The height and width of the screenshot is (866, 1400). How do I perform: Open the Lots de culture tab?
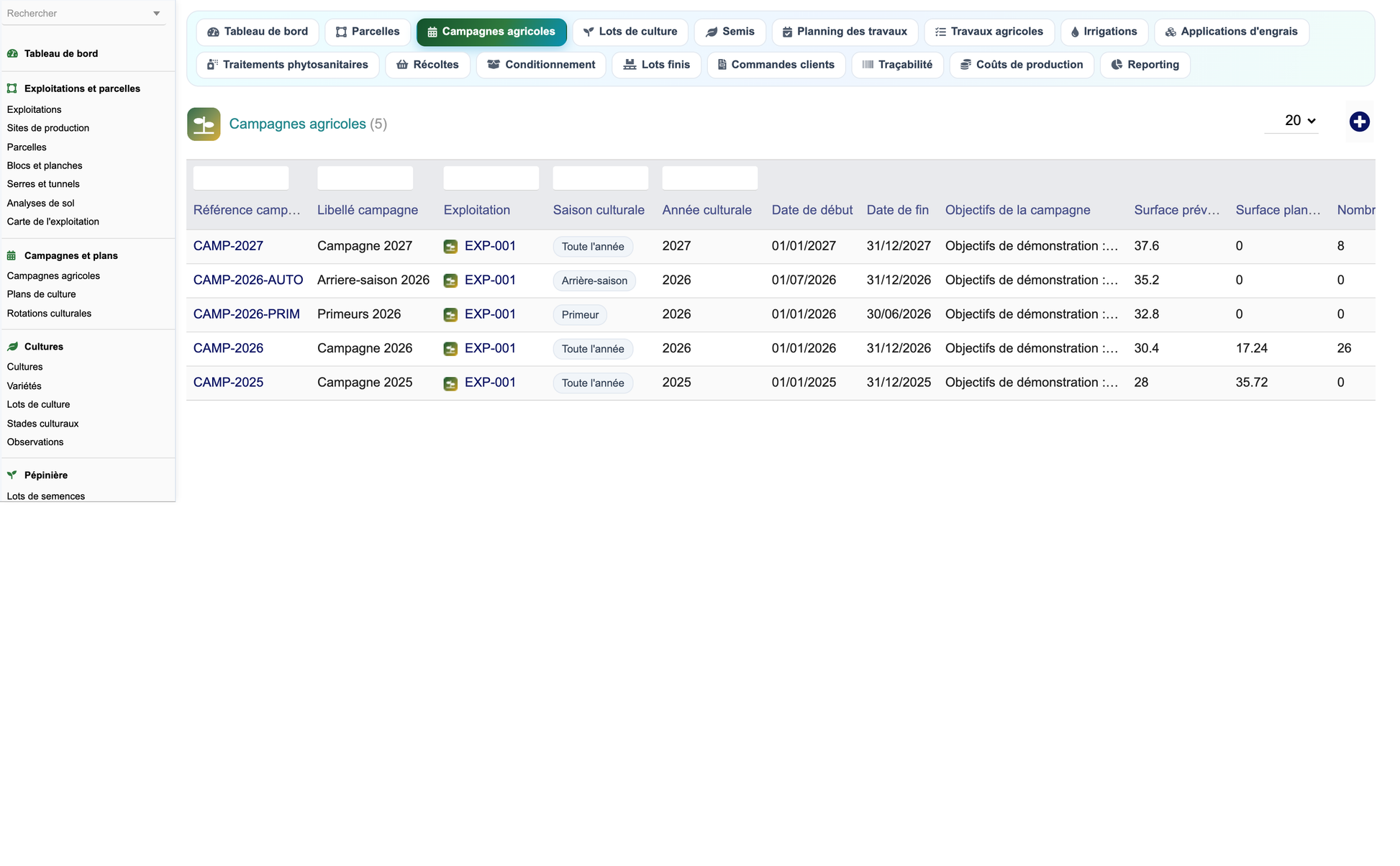pyautogui.click(x=630, y=32)
